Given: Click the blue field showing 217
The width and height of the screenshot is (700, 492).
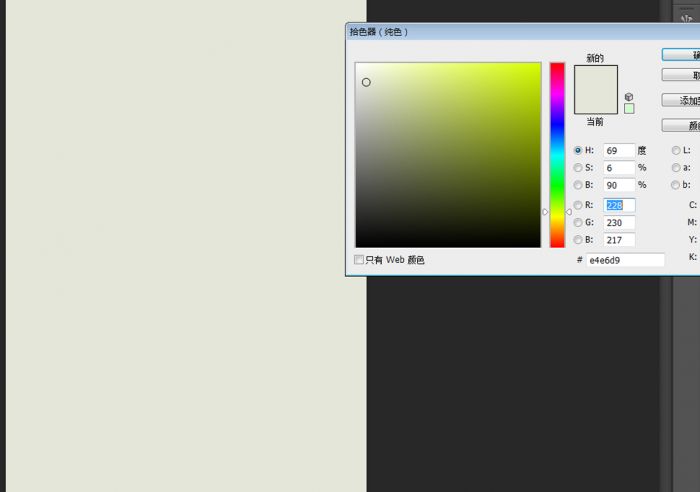Looking at the screenshot, I should 619,240.
